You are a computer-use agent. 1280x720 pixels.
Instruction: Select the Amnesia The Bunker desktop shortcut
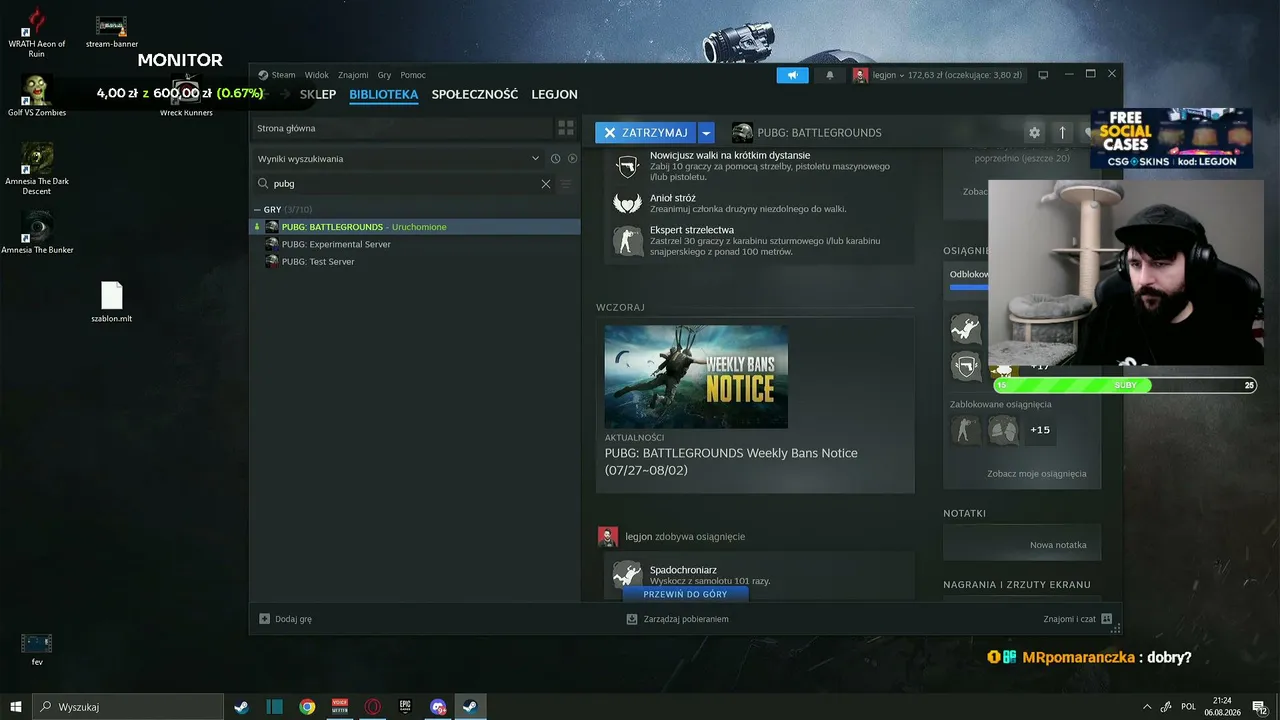(x=37, y=232)
